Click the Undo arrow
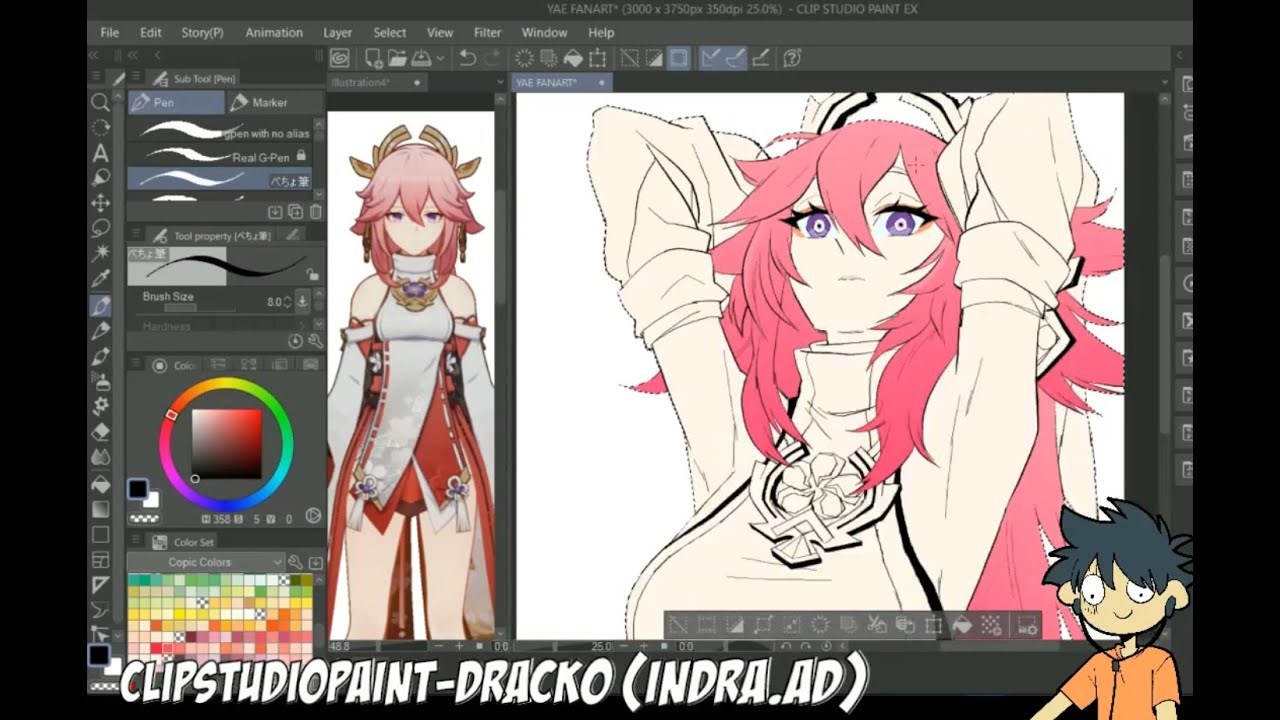This screenshot has height=720, width=1280. click(x=467, y=58)
